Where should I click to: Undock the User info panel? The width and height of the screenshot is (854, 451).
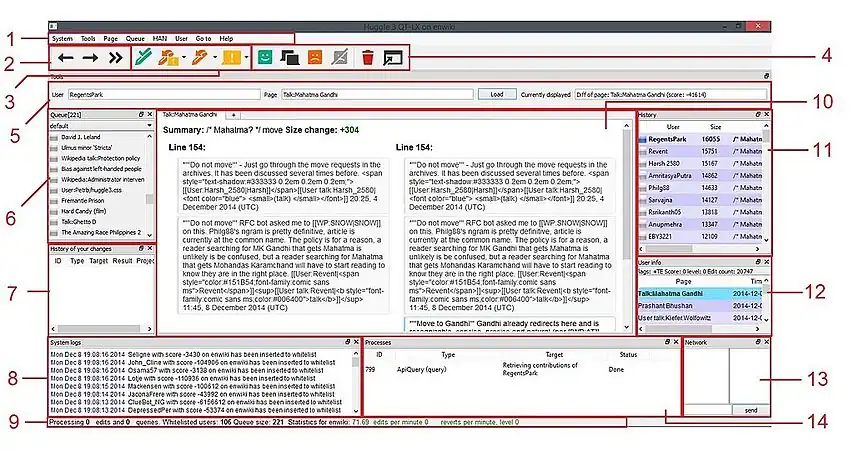coord(758,262)
